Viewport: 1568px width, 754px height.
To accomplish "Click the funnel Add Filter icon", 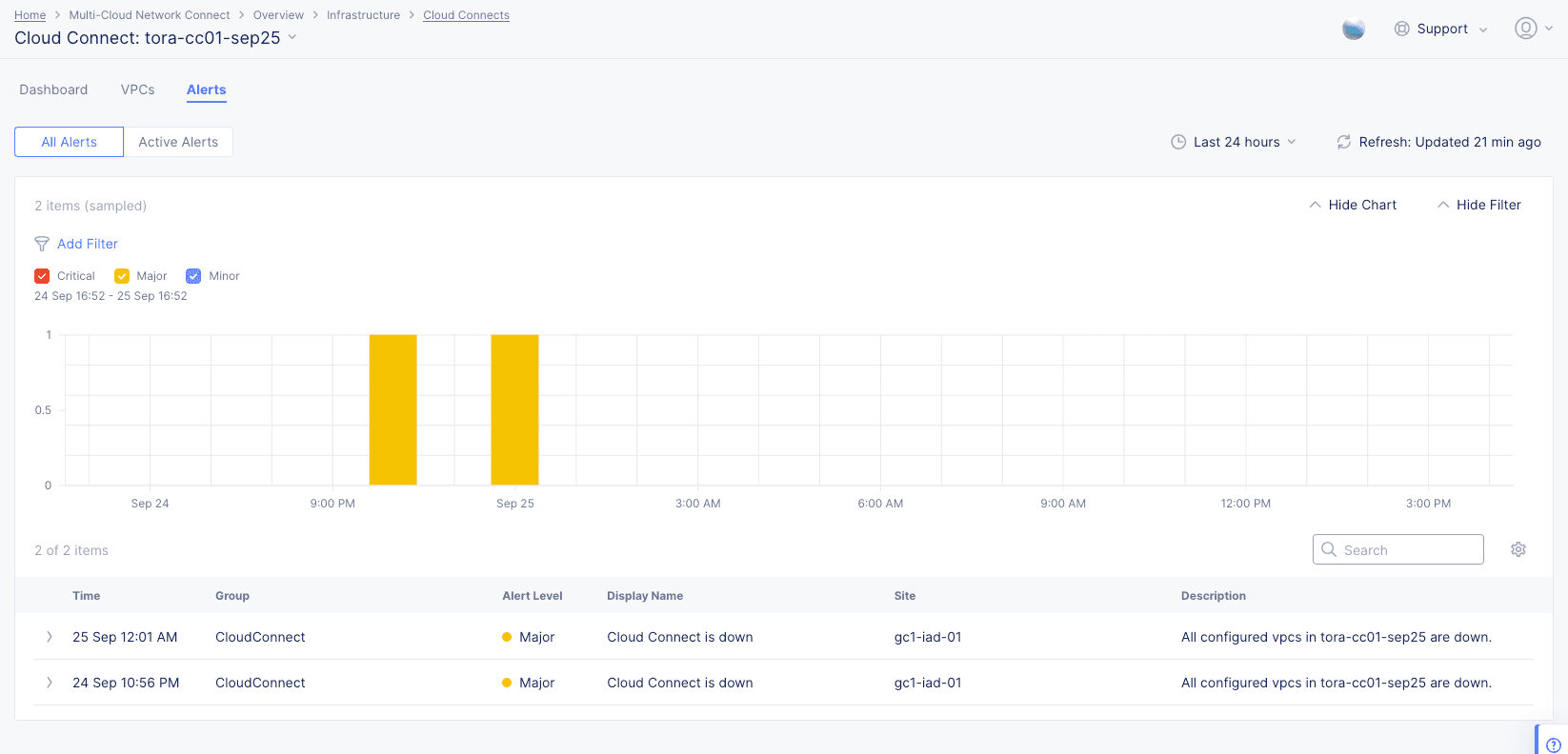I will 42,244.
